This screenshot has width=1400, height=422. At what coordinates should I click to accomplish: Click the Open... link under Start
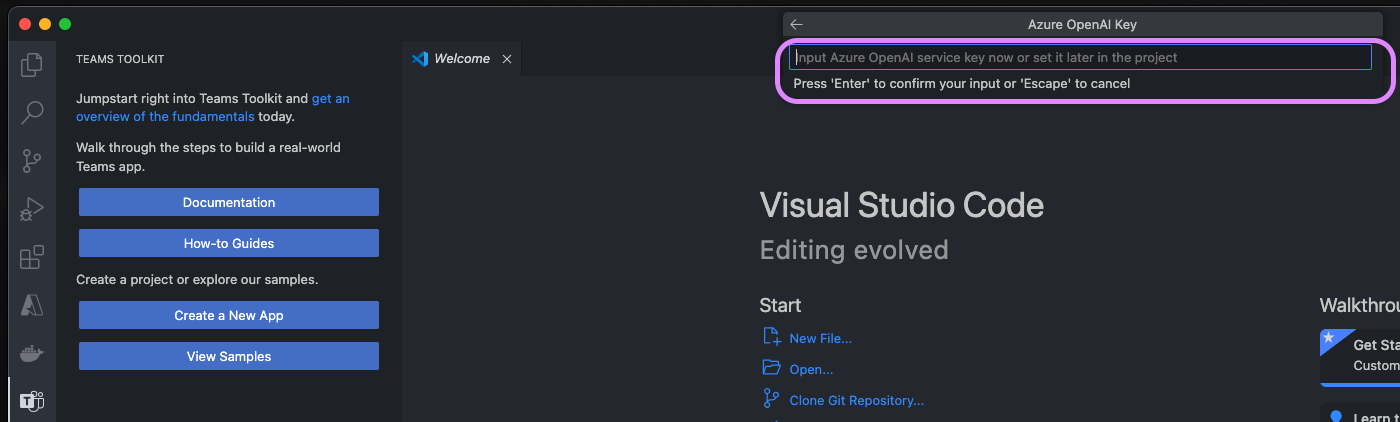pyautogui.click(x=811, y=369)
